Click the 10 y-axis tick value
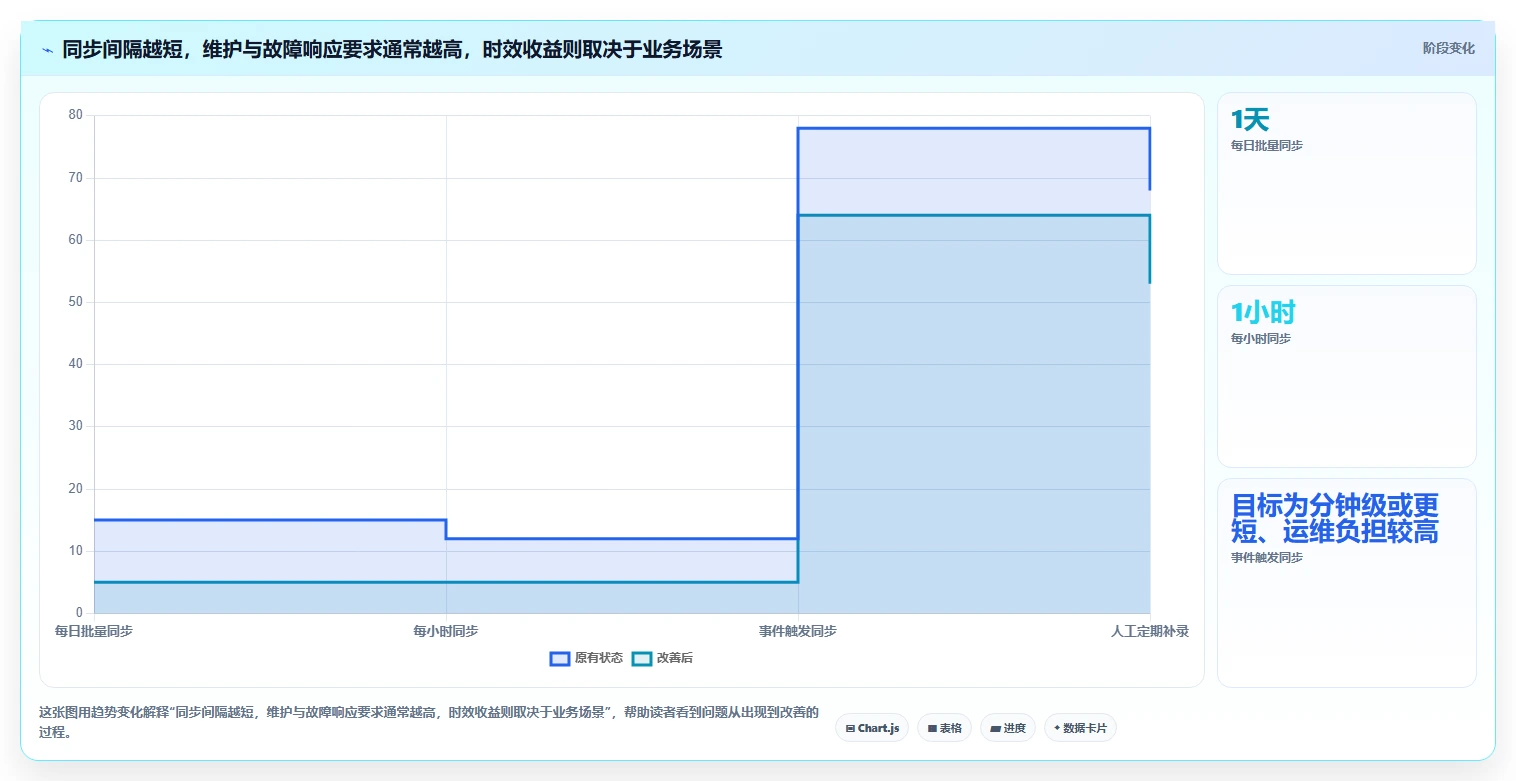This screenshot has width=1516, height=781. 76,551
